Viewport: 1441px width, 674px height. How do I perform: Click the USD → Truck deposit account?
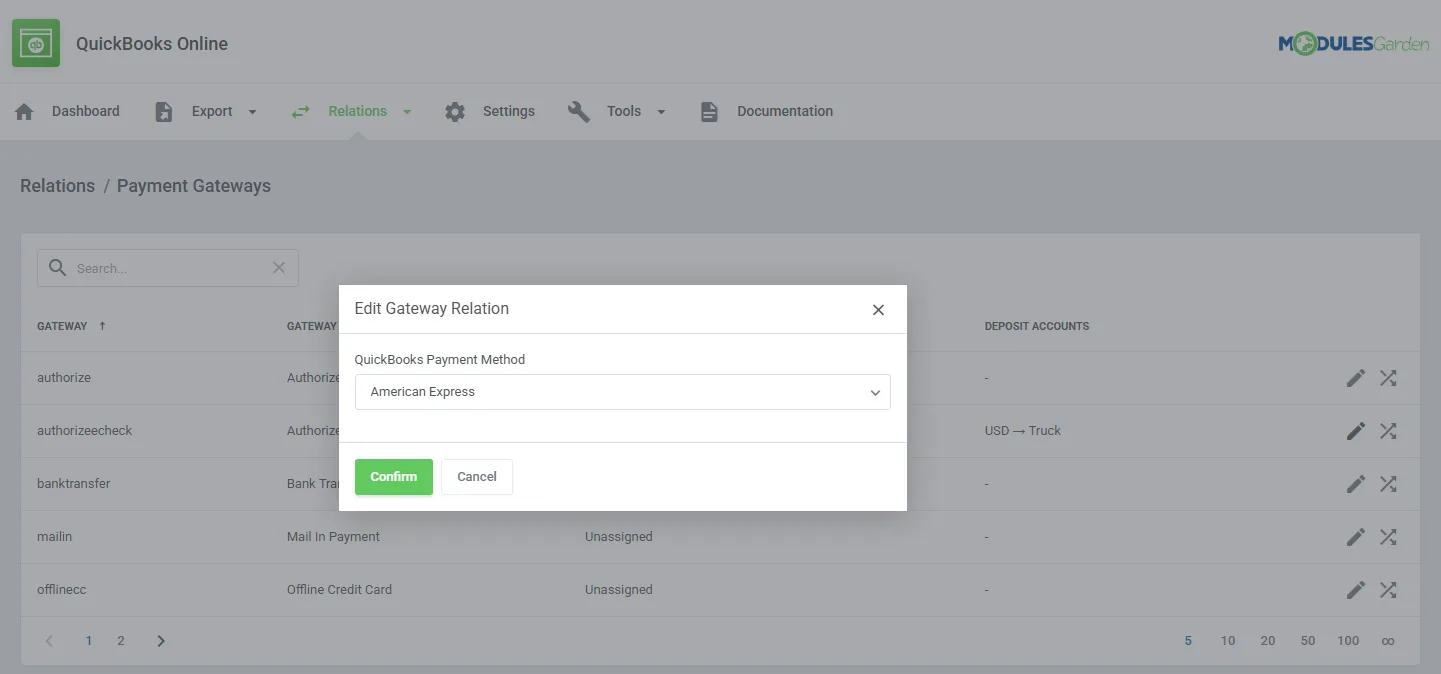(1023, 431)
